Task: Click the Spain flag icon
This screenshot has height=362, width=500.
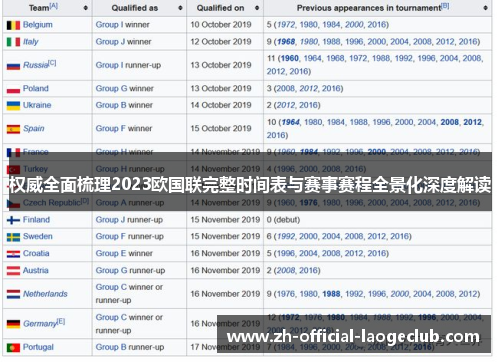Action: click(13, 129)
